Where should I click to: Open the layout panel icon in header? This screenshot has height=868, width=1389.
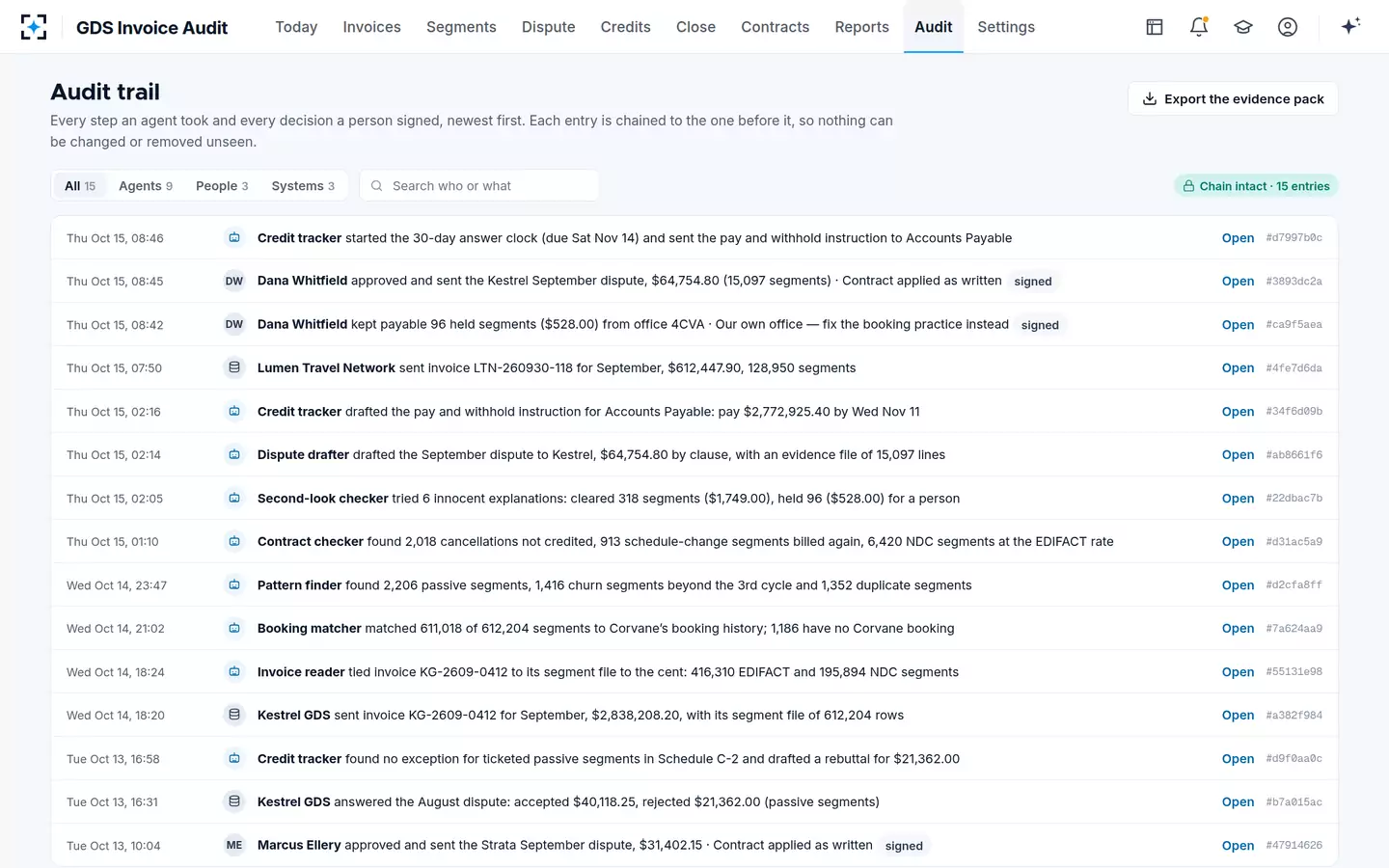click(1155, 27)
